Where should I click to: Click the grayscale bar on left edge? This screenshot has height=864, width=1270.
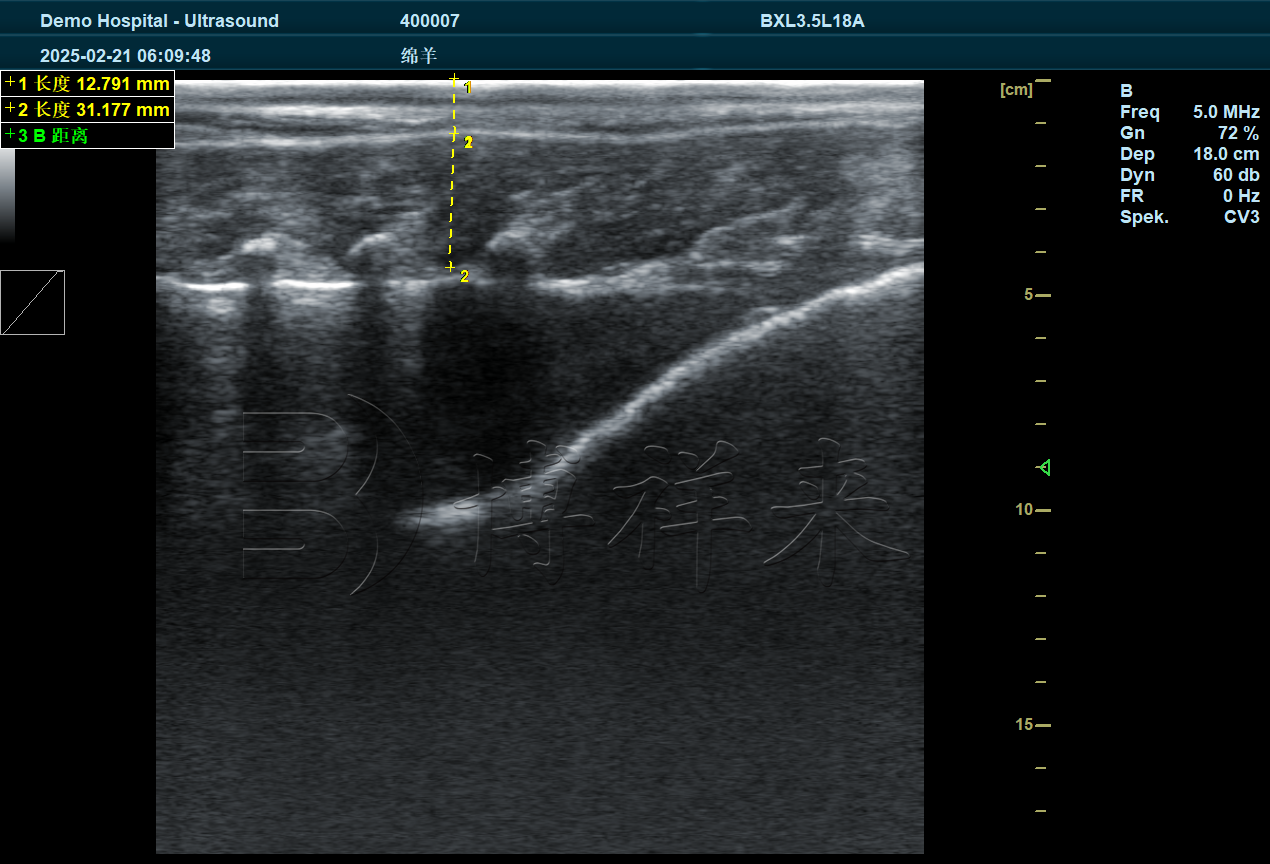(x=8, y=195)
